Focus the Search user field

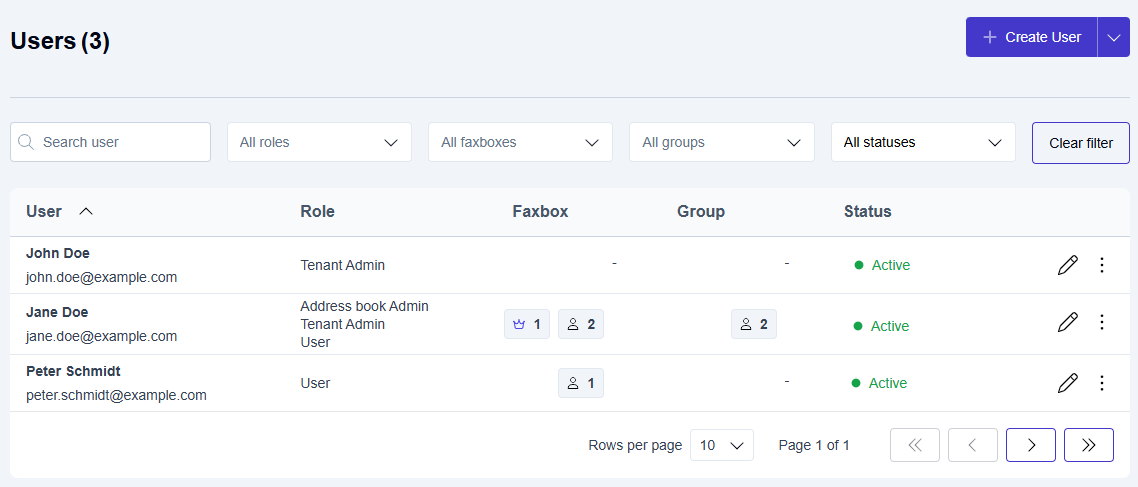(110, 142)
